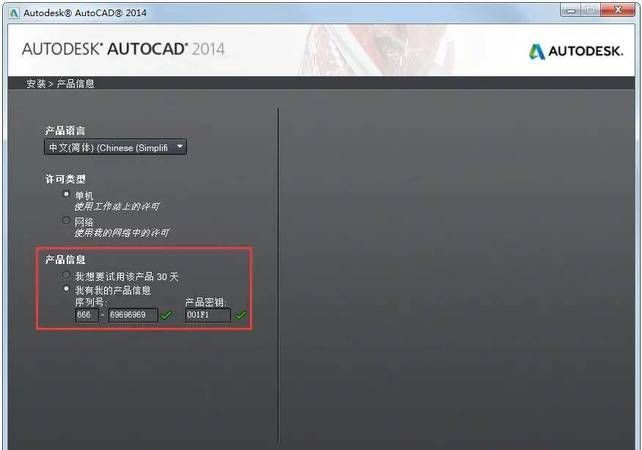642x450 pixels.
Task: Click the Autodesk logo in header
Action: click(x=576, y=51)
